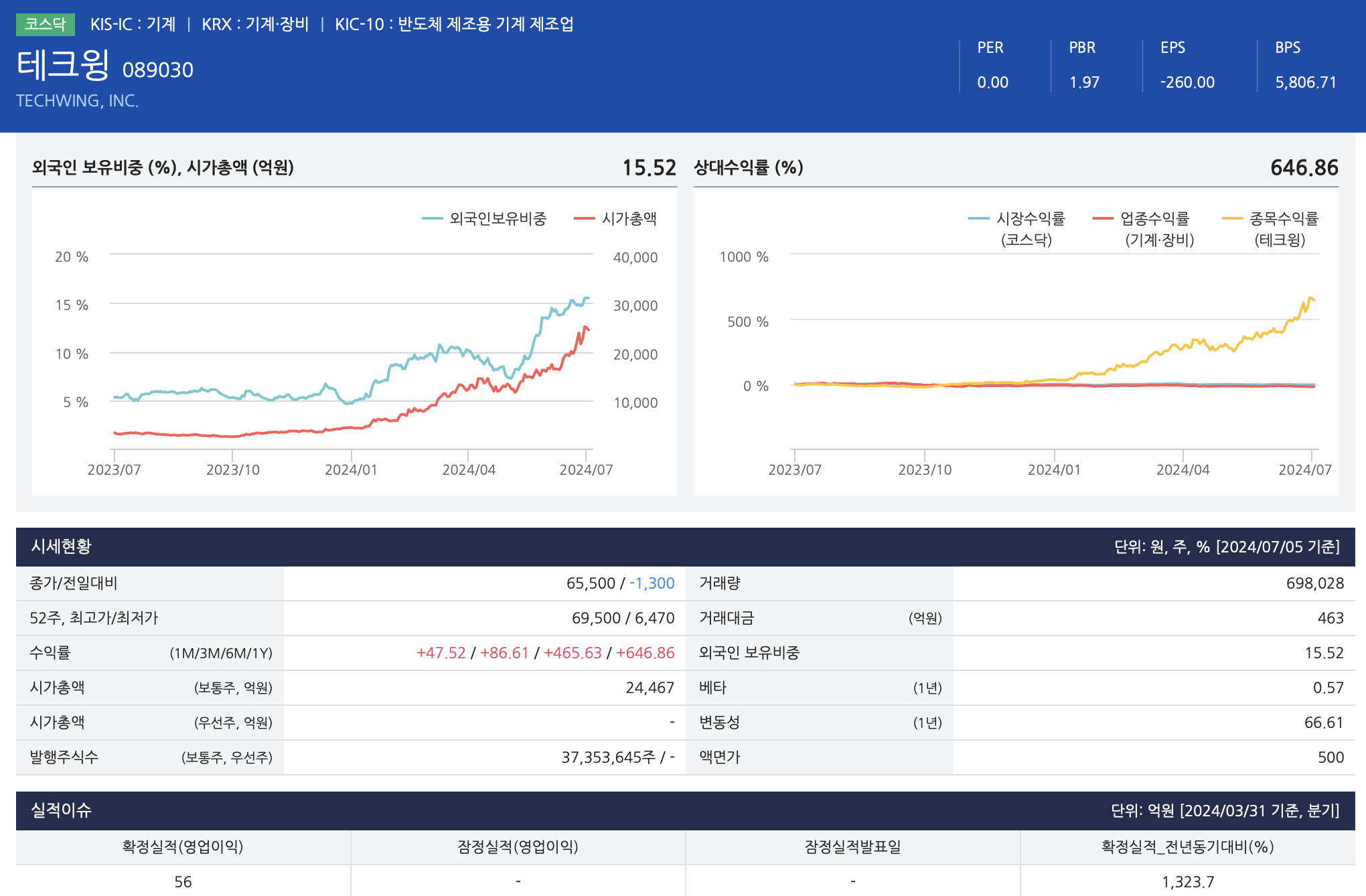Click the 확정실적(영업이익) column header
Image resolution: width=1366 pixels, height=896 pixels.
183,847
